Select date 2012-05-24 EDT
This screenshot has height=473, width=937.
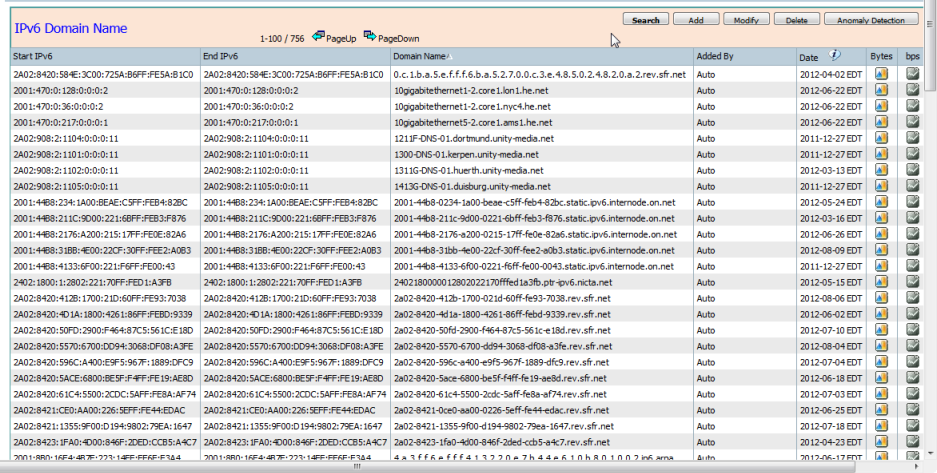tap(831, 203)
